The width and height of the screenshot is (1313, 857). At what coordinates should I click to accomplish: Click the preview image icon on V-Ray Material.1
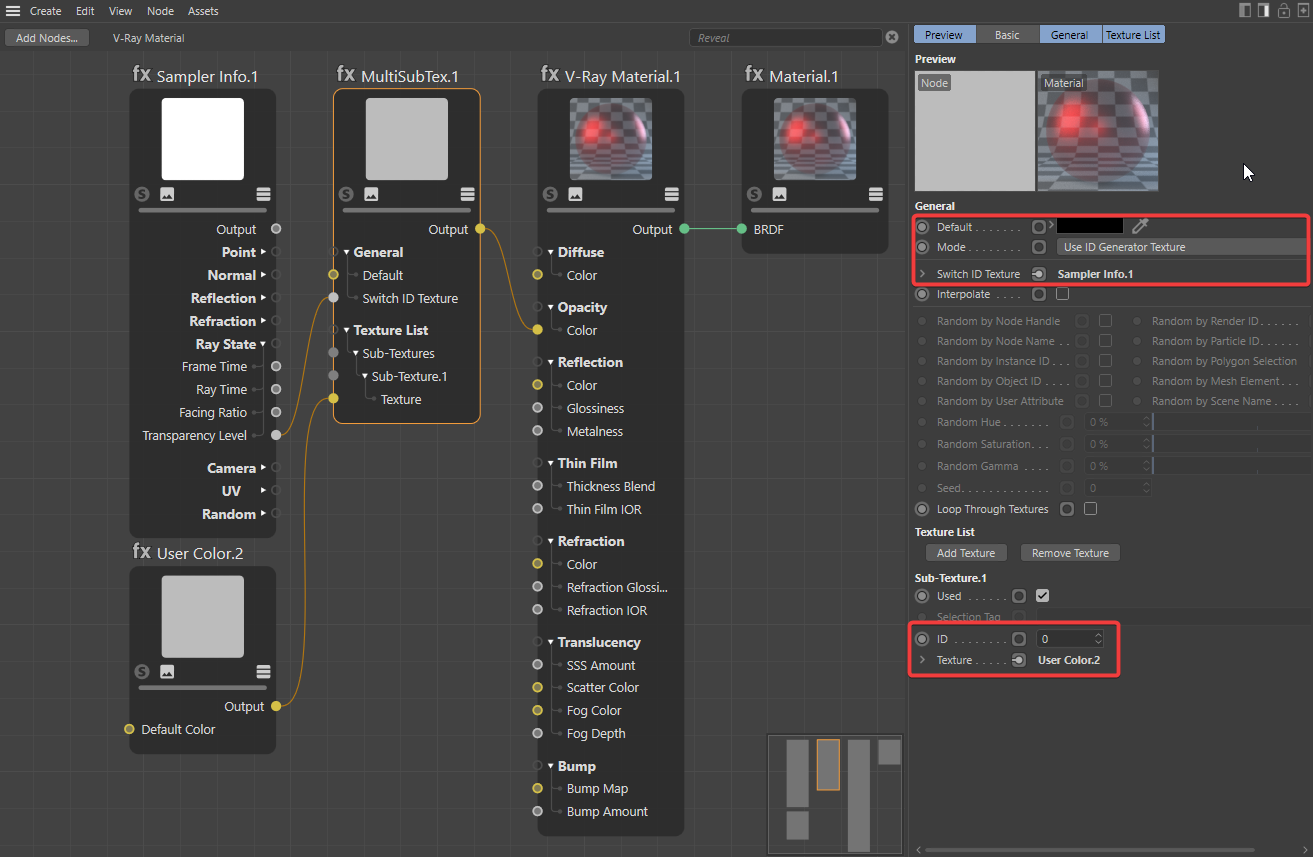click(575, 194)
